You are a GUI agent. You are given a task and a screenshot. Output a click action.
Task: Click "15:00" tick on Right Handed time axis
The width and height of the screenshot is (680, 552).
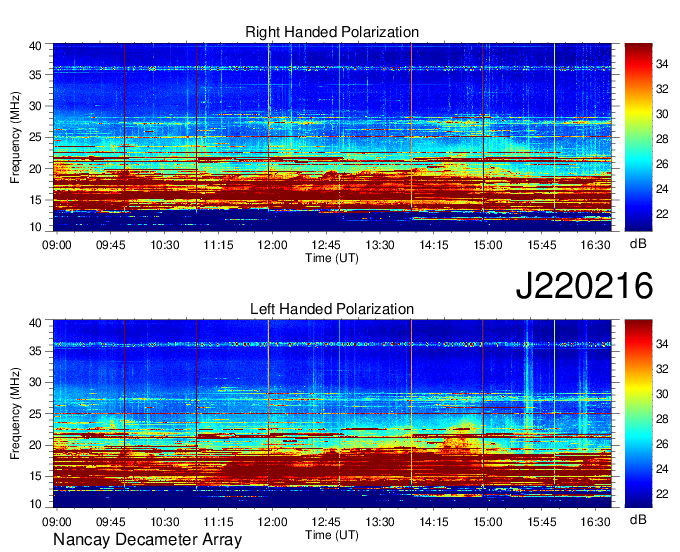click(488, 245)
